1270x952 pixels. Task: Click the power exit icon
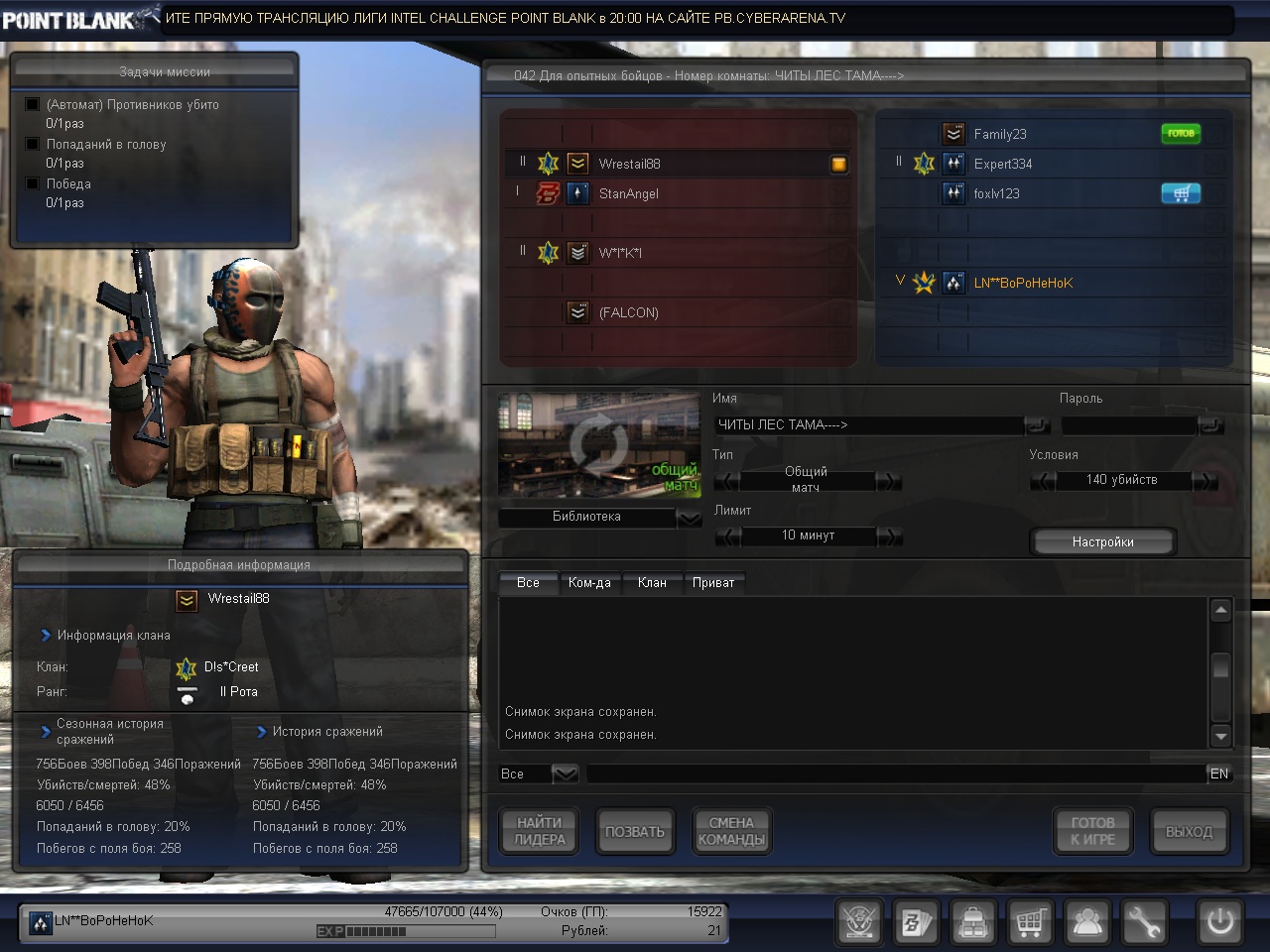(1219, 922)
